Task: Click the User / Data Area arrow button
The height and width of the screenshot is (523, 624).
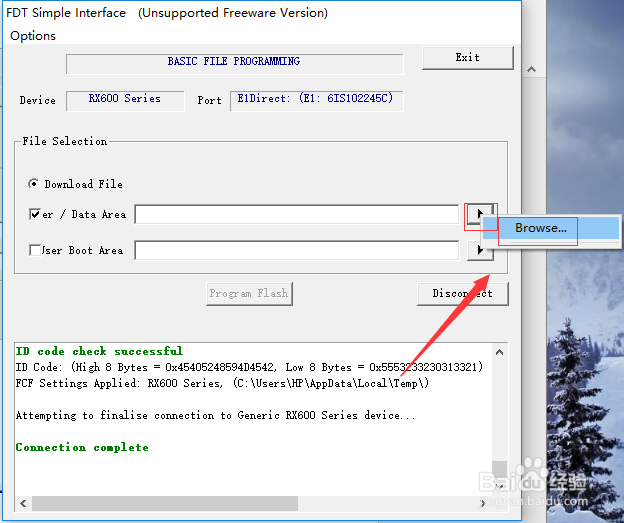Action: point(480,214)
